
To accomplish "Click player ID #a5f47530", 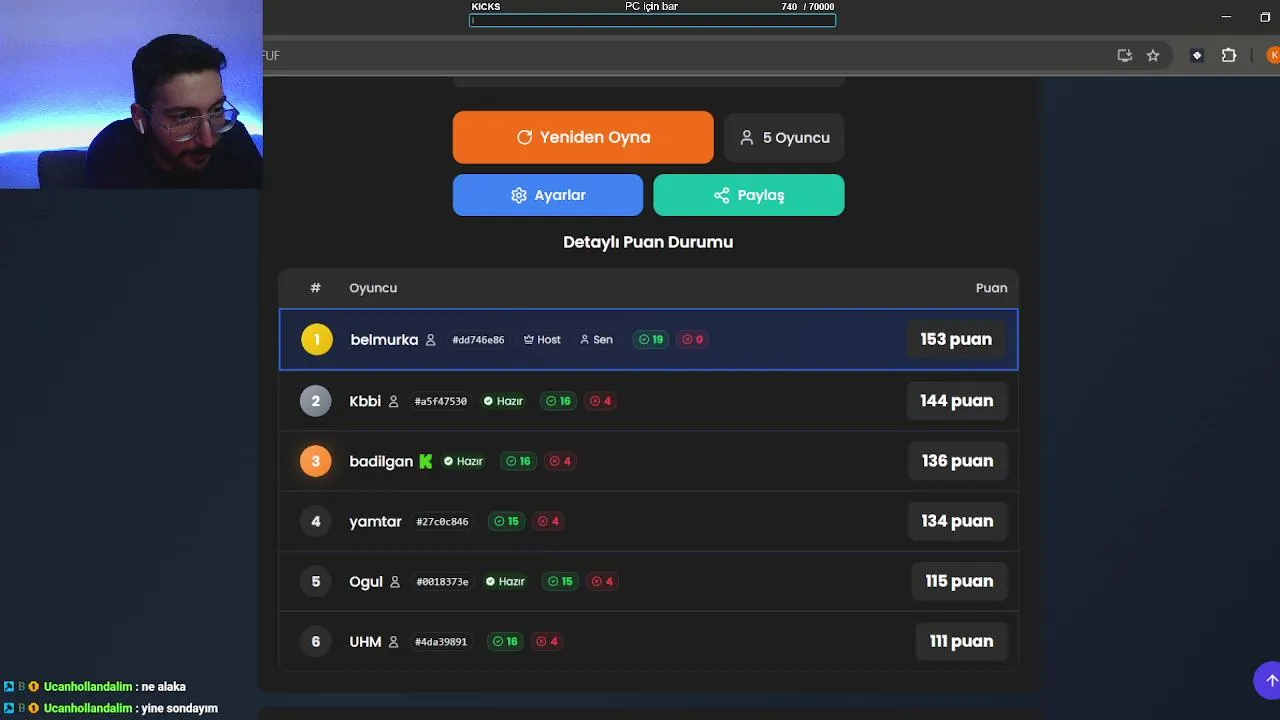I will [x=441, y=401].
